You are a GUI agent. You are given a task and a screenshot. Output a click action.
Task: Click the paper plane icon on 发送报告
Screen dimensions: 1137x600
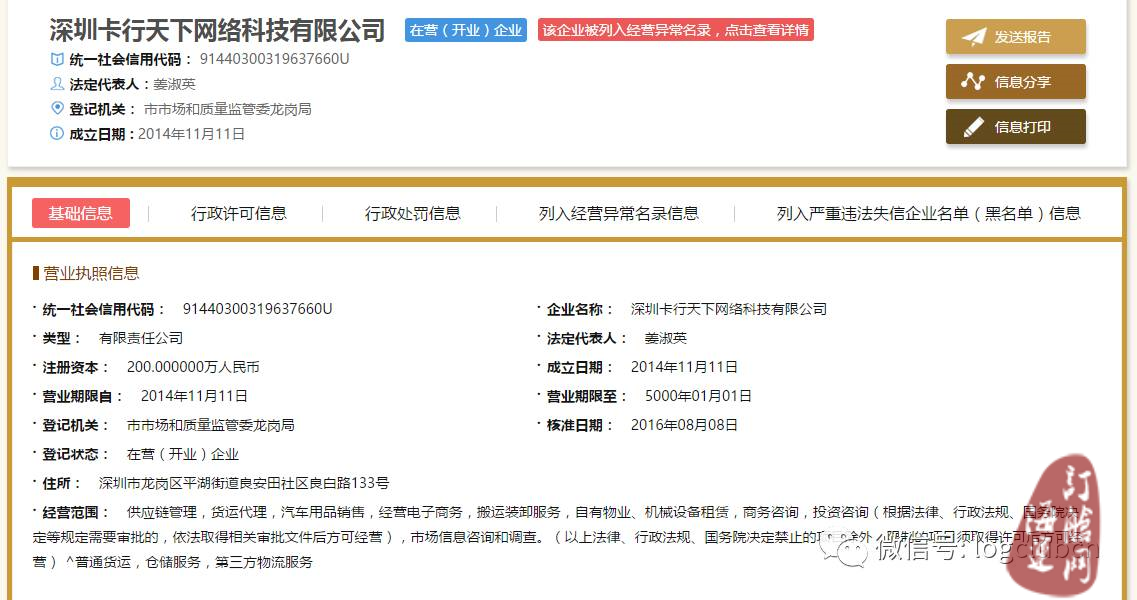tap(973, 37)
